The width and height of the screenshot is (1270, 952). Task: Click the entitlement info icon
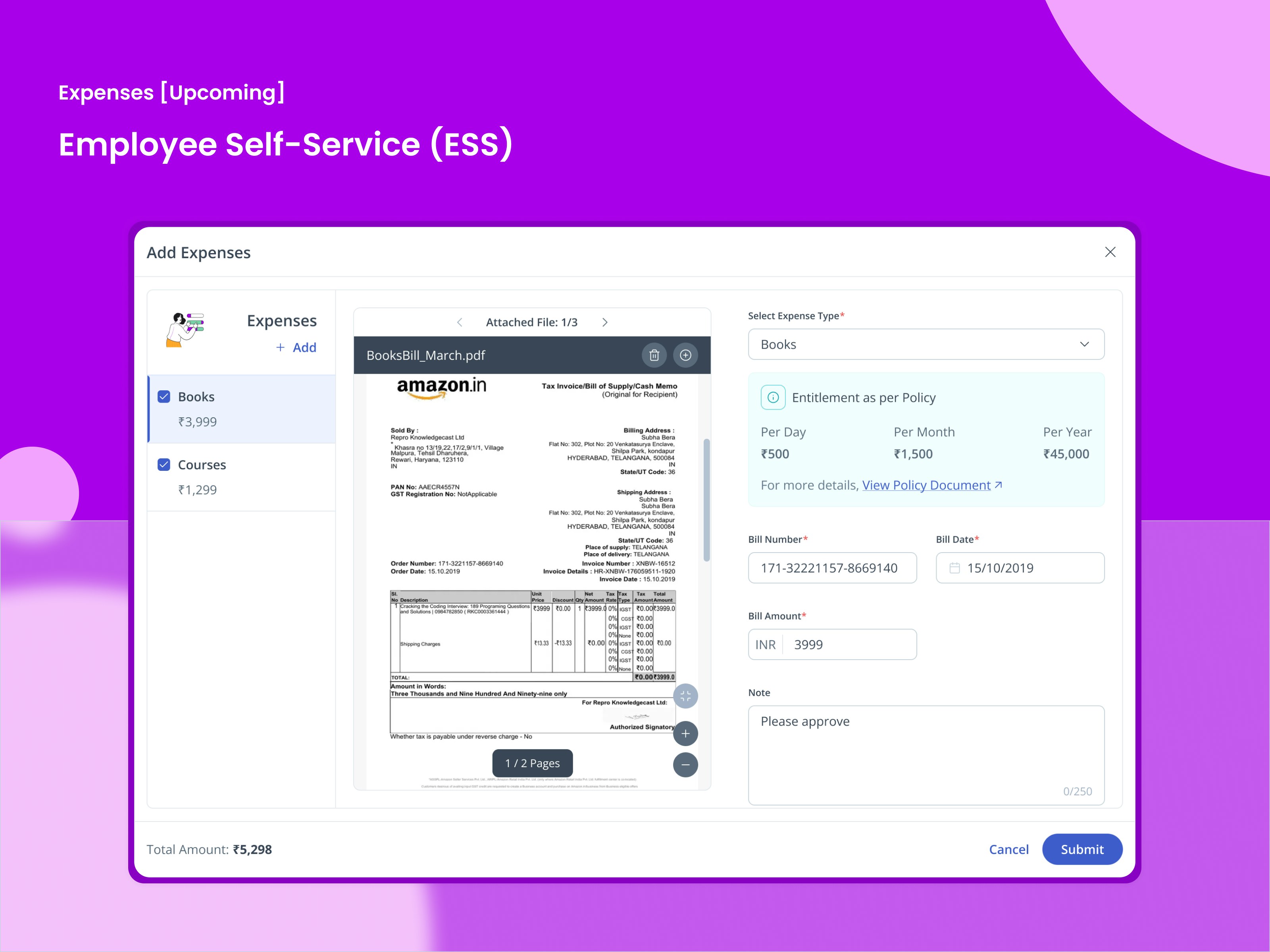click(773, 397)
